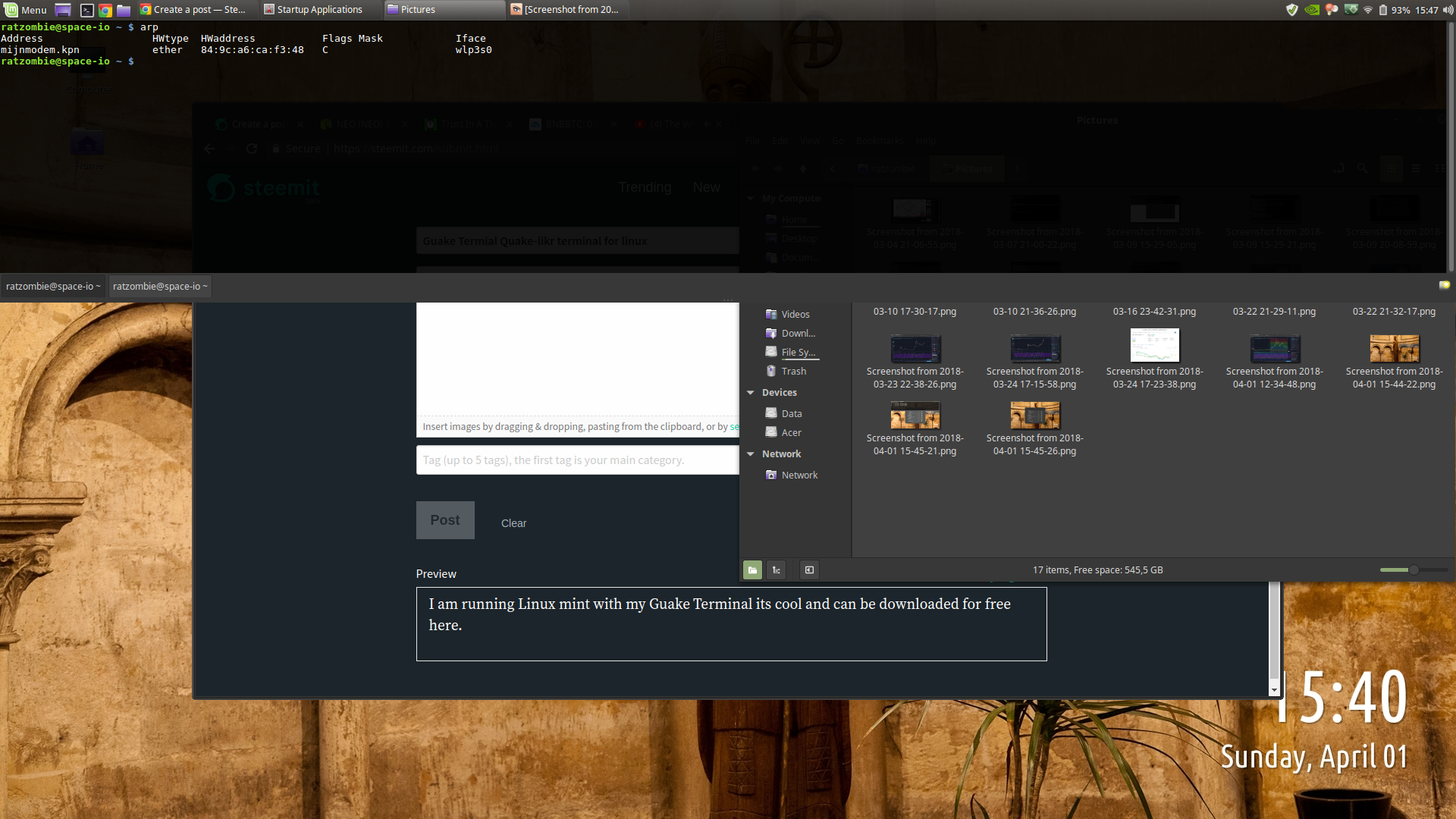Viewport: 1456px width, 819px height.
Task: Switch to the second Guake terminal tab
Action: tap(159, 287)
